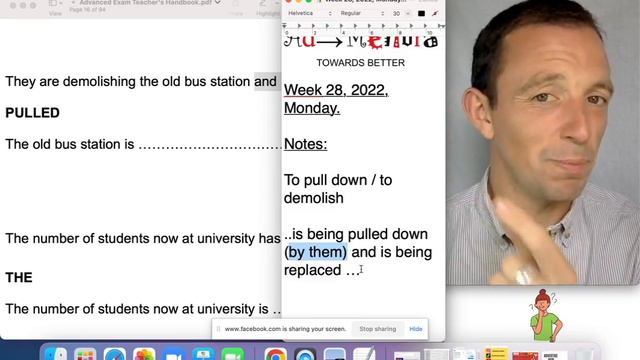This screenshot has height=360, width=640.
Task: Open Zoom from the Dock
Action: point(173,354)
